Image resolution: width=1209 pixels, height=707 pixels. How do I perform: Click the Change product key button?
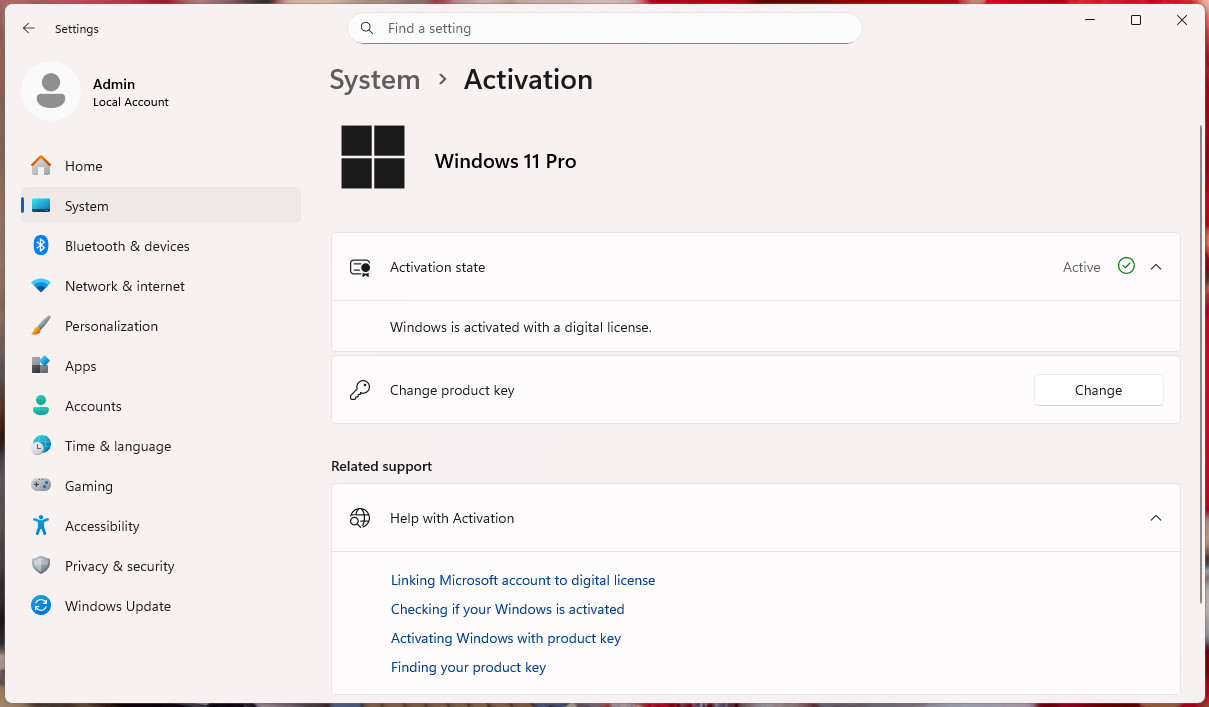point(1098,390)
